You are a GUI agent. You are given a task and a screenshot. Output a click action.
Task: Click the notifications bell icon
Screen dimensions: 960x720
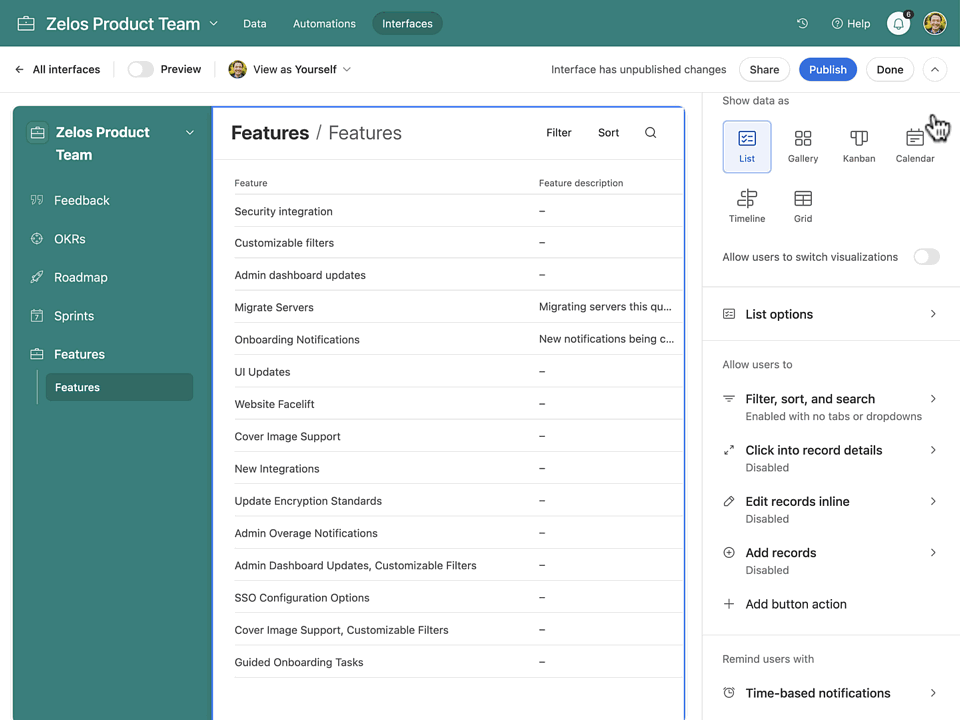point(897,23)
